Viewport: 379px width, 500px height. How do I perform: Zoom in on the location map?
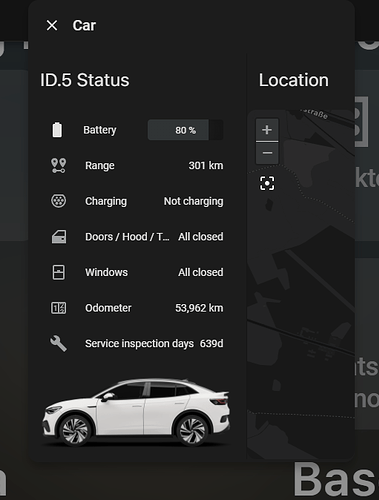coord(267,130)
